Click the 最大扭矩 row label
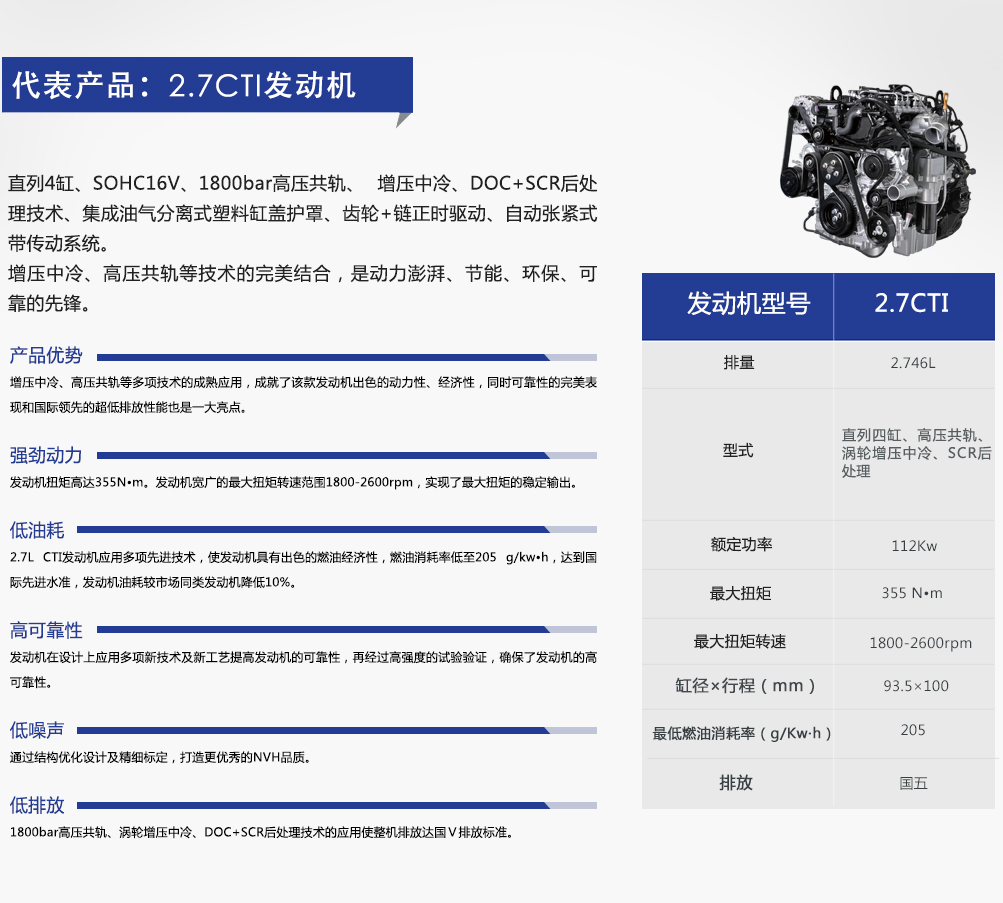The image size is (1003, 903). tap(740, 593)
